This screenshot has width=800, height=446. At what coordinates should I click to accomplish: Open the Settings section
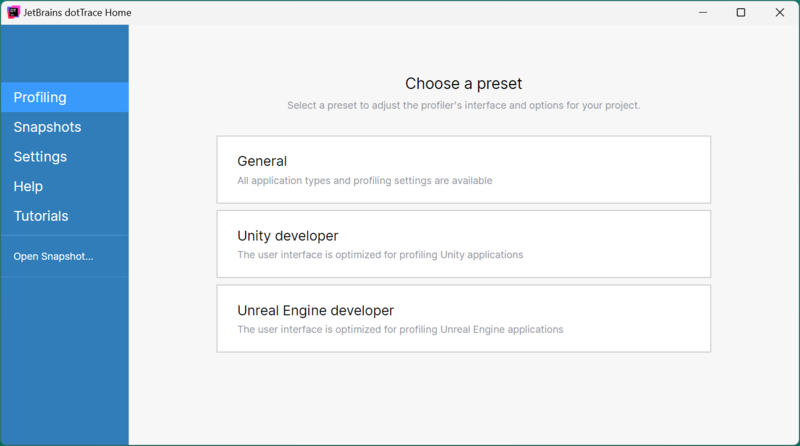pyautogui.click(x=65, y=157)
